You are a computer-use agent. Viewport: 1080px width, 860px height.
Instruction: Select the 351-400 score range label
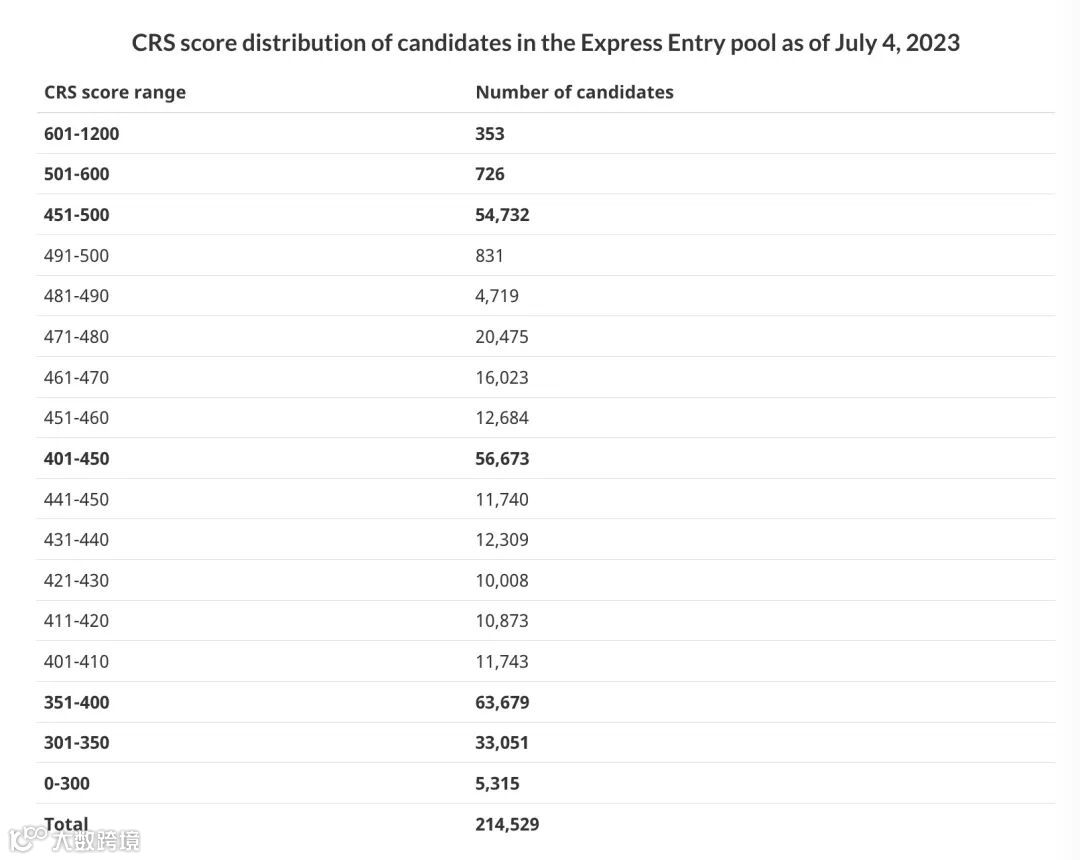[x=77, y=702]
